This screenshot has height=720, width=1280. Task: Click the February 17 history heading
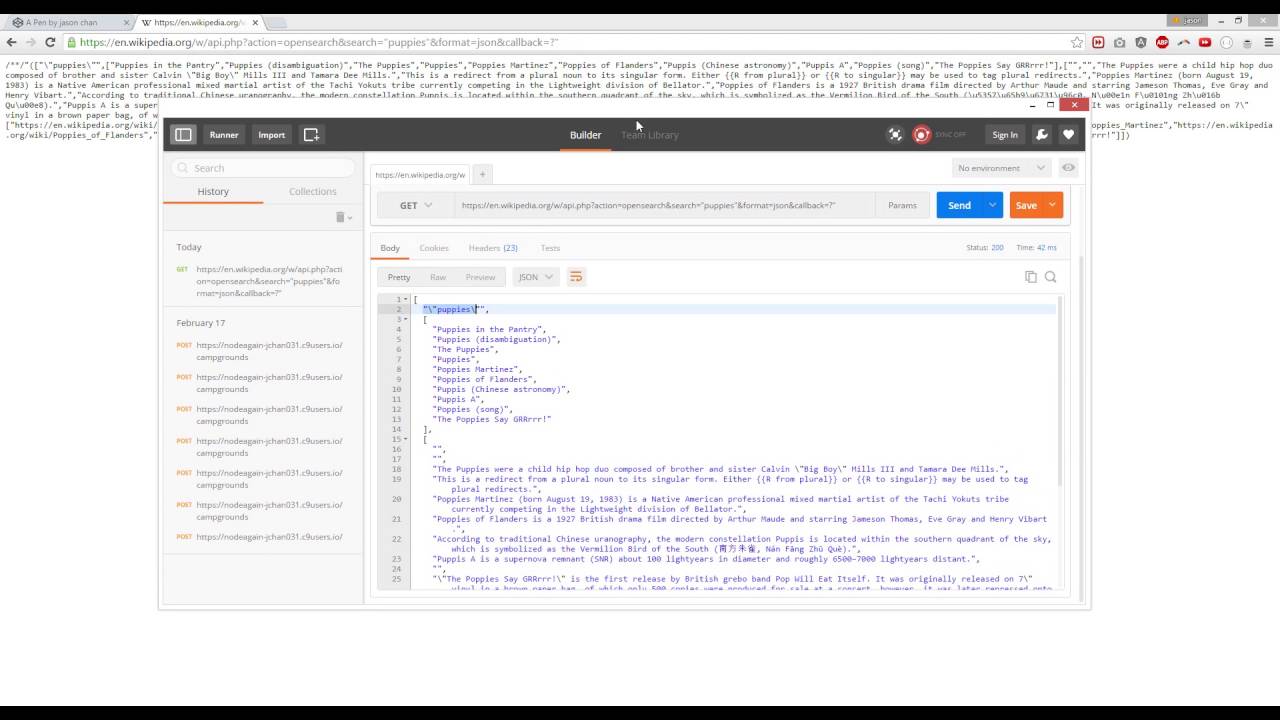click(201, 323)
